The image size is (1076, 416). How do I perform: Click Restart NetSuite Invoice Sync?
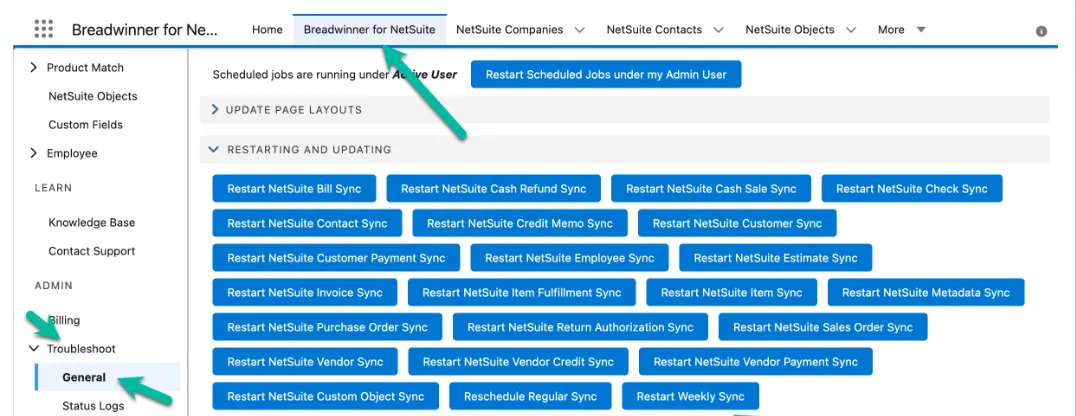pyautogui.click(x=305, y=292)
